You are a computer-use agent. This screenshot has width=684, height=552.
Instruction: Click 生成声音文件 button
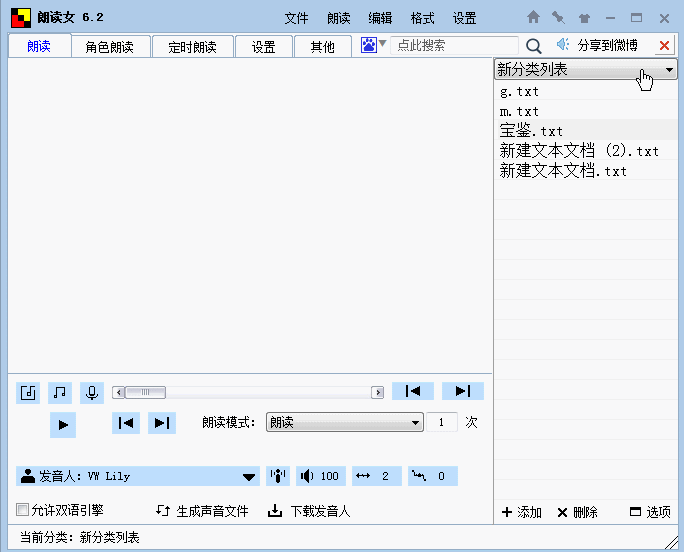pos(202,511)
